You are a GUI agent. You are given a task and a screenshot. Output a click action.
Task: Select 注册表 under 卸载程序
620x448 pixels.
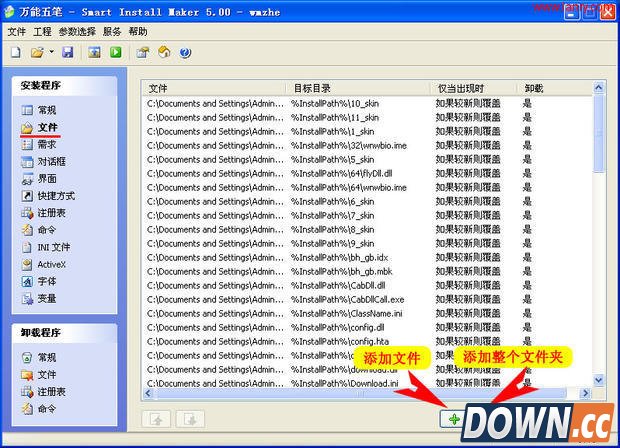pyautogui.click(x=43, y=391)
